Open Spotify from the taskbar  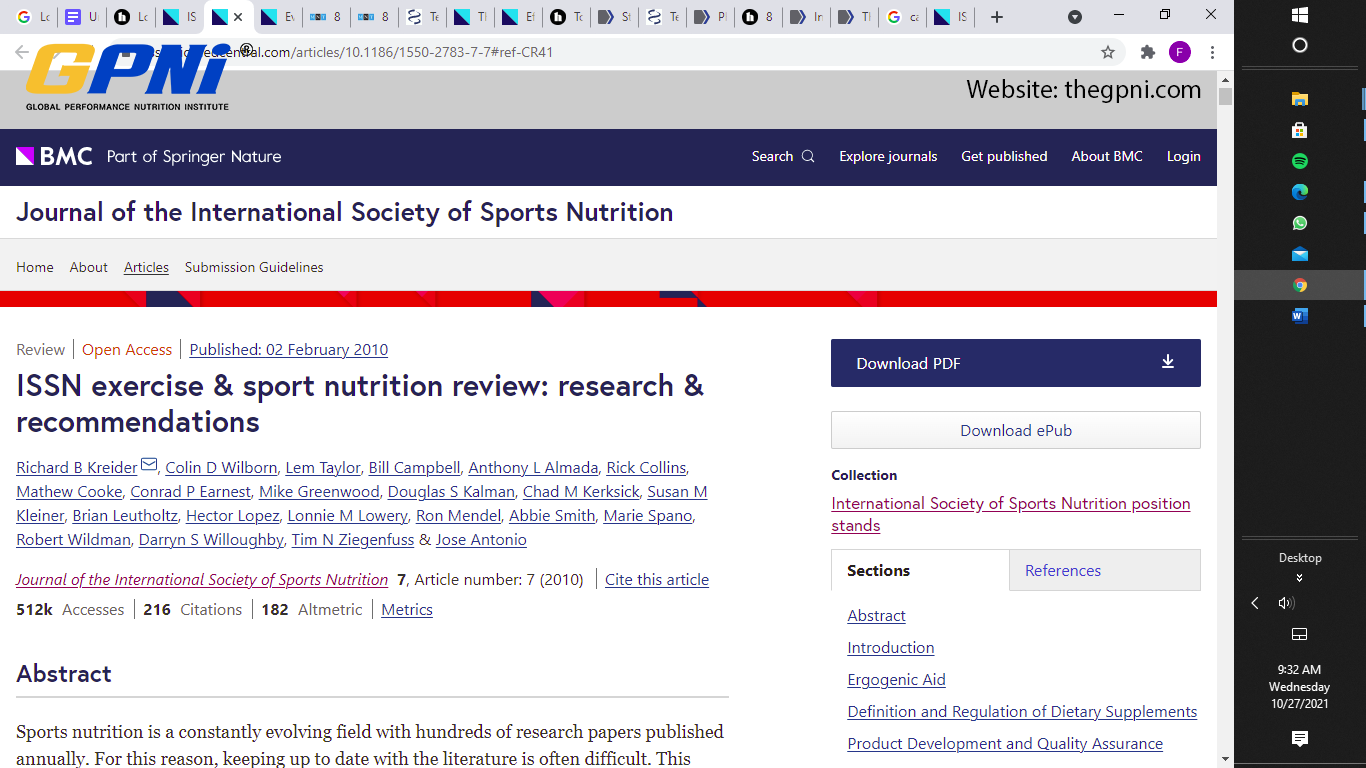[1300, 161]
